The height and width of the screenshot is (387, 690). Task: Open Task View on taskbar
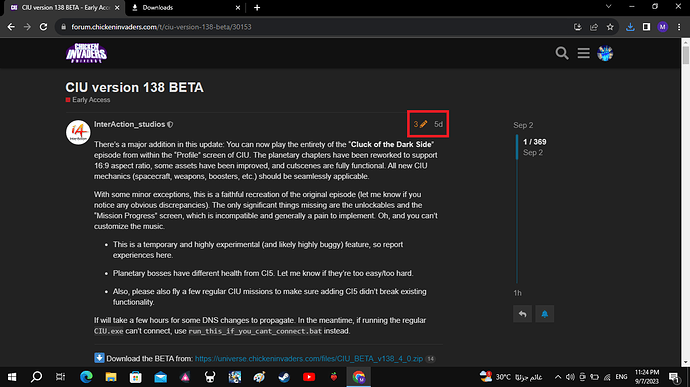tap(61, 377)
